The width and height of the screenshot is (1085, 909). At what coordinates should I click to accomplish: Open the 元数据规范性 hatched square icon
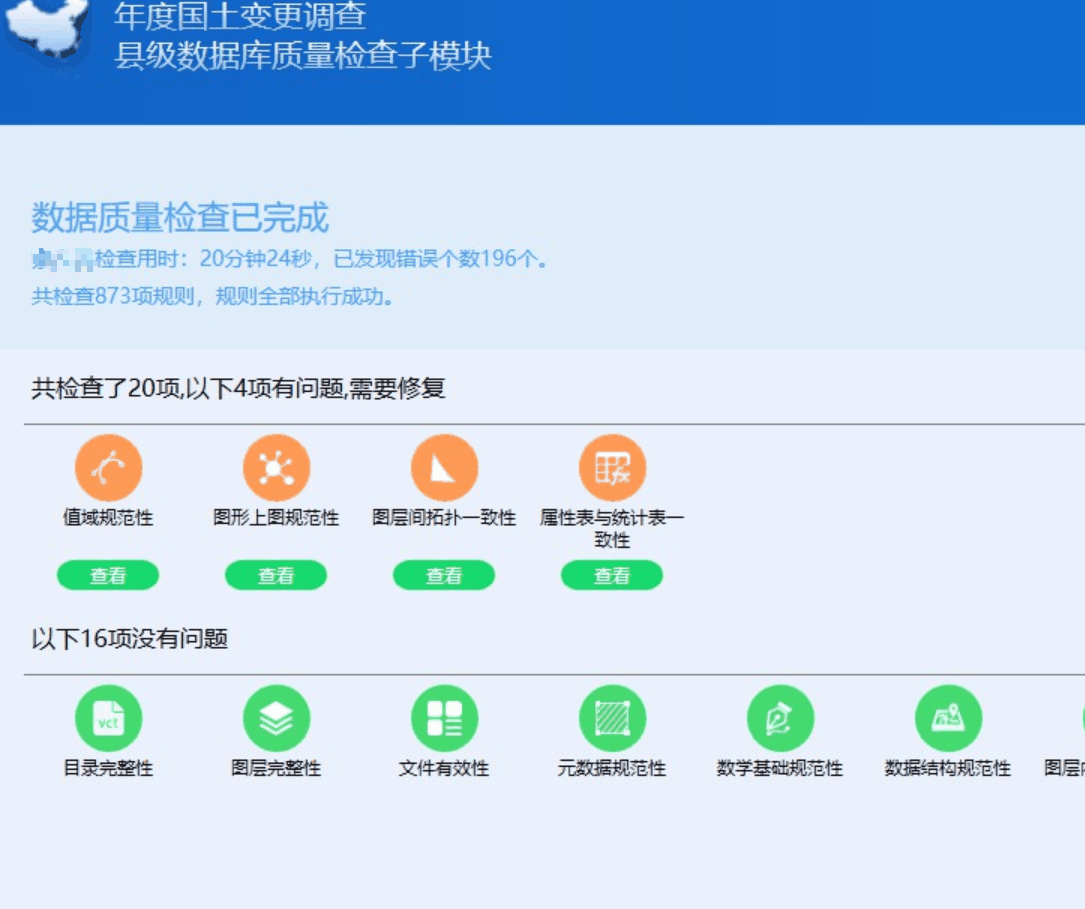[x=612, y=718]
